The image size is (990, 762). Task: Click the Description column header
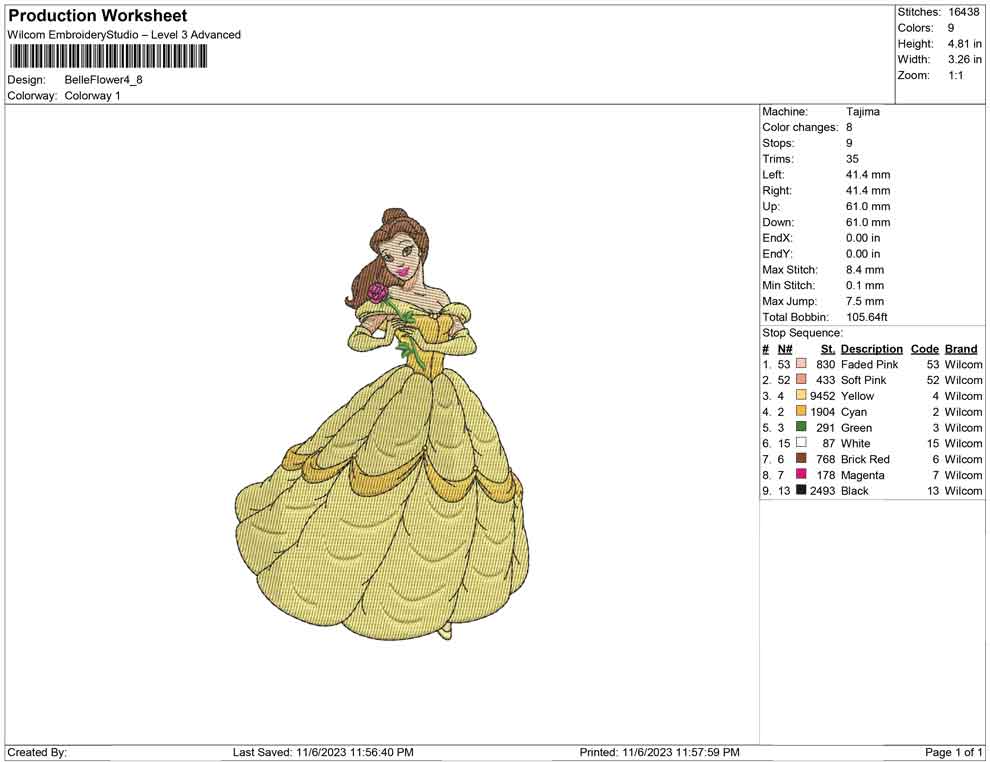click(x=871, y=349)
